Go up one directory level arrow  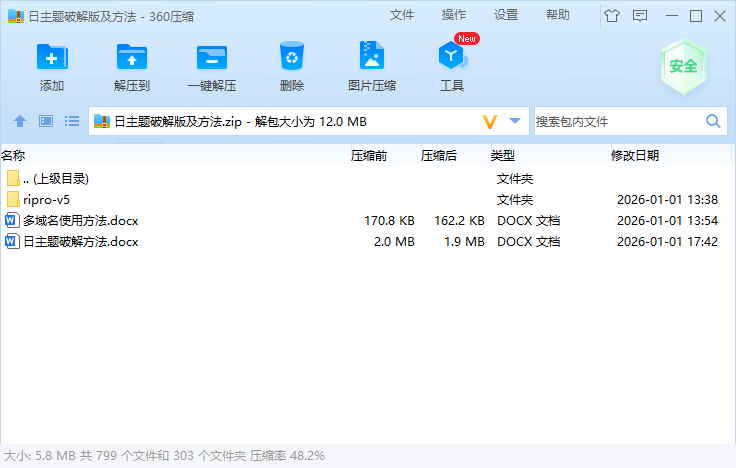click(x=19, y=121)
